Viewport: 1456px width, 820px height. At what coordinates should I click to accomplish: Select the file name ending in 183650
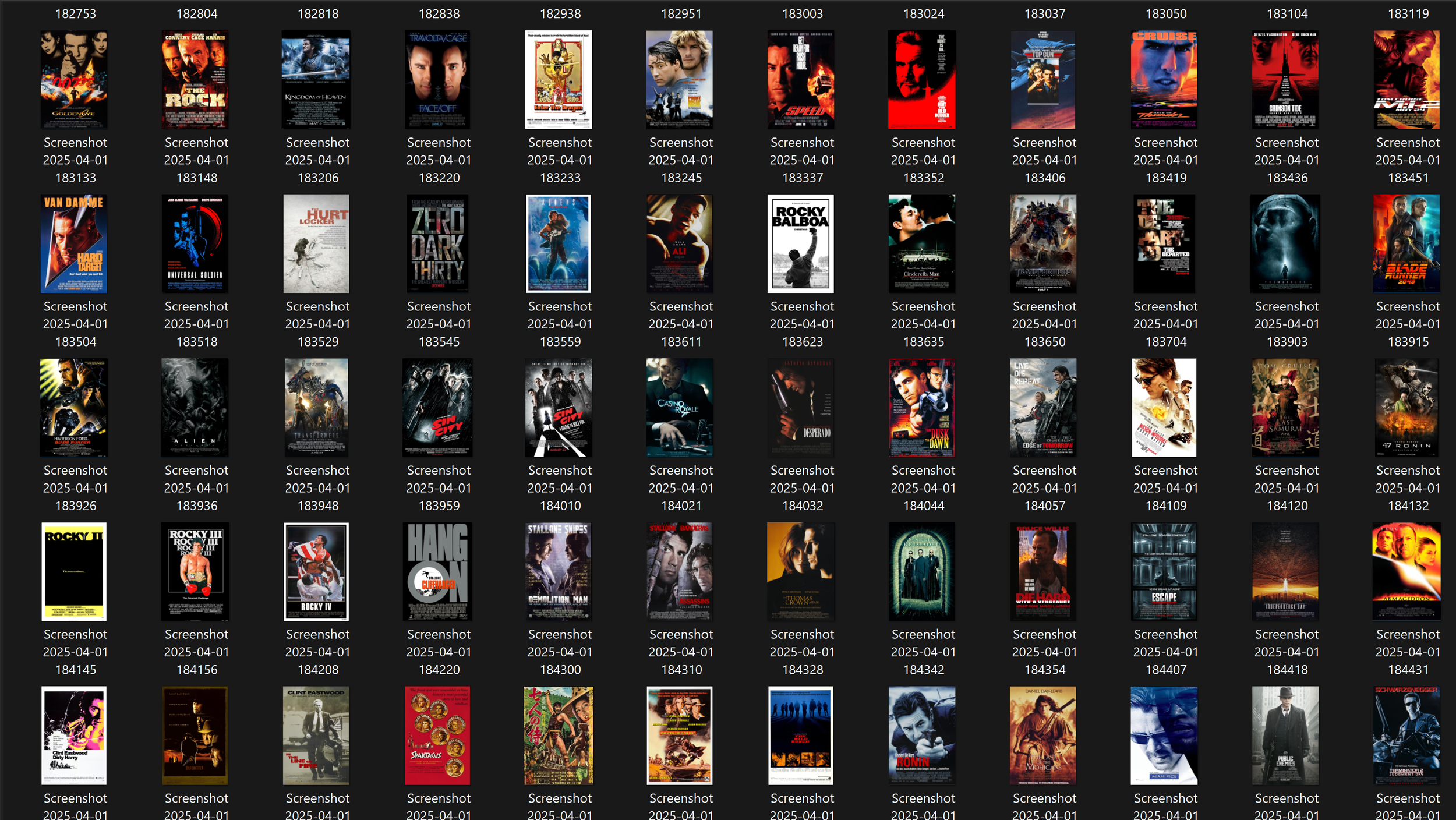tap(1045, 324)
